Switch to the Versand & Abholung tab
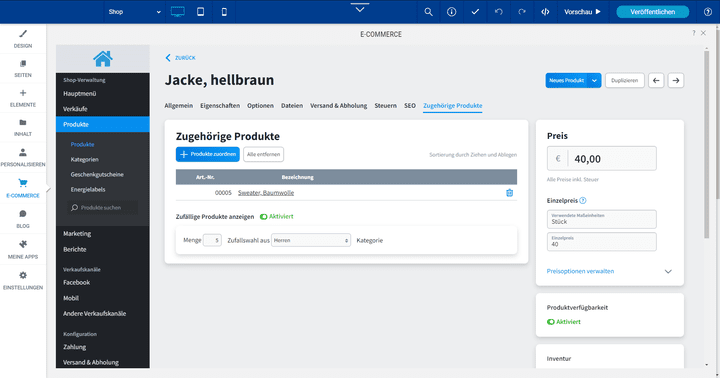 [338, 106]
